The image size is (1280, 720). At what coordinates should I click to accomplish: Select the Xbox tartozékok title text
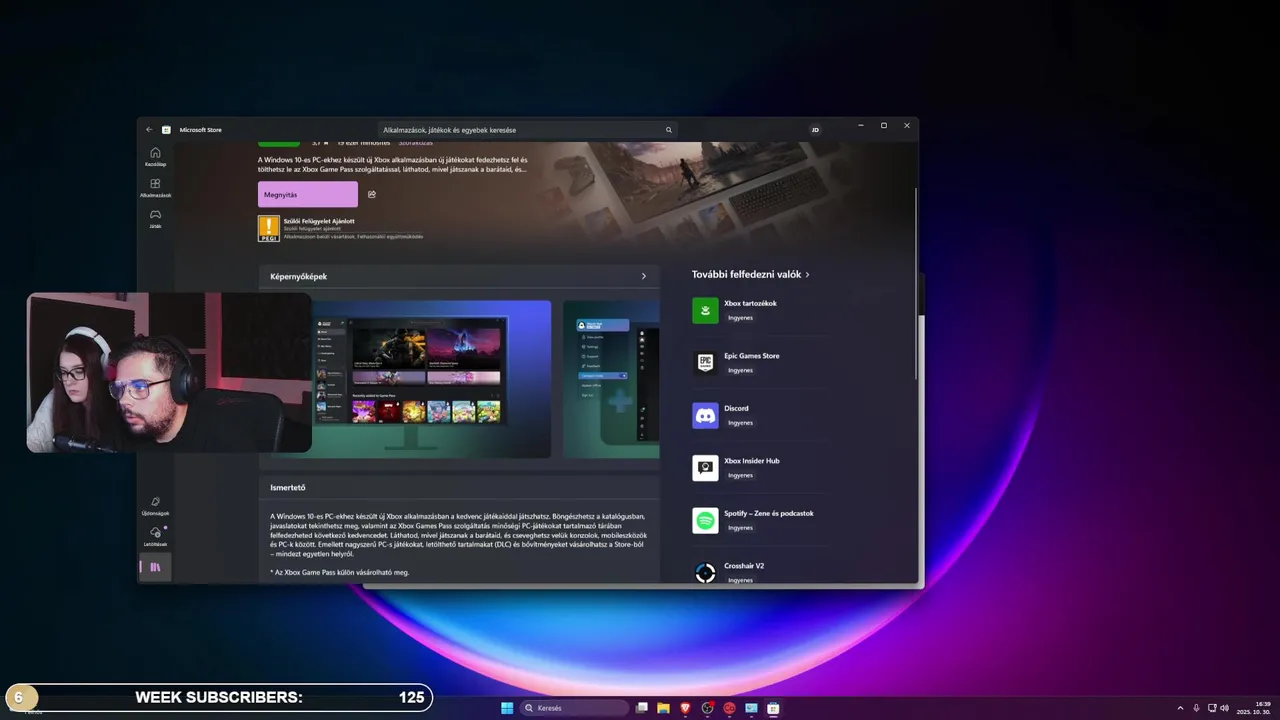pyautogui.click(x=750, y=303)
